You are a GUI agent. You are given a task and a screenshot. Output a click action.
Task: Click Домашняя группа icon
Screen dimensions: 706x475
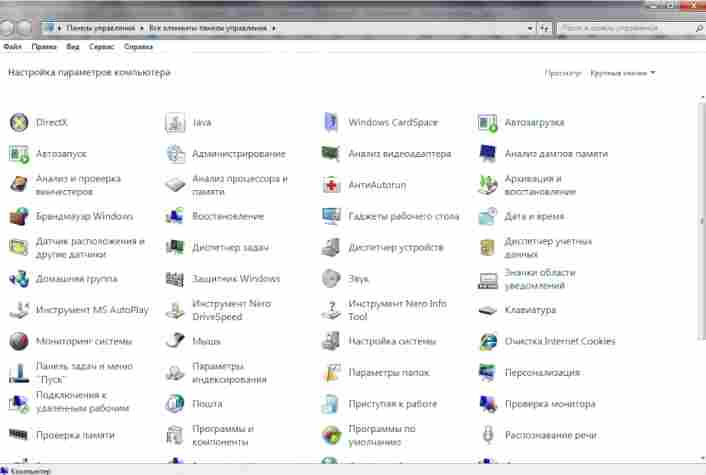(19, 279)
